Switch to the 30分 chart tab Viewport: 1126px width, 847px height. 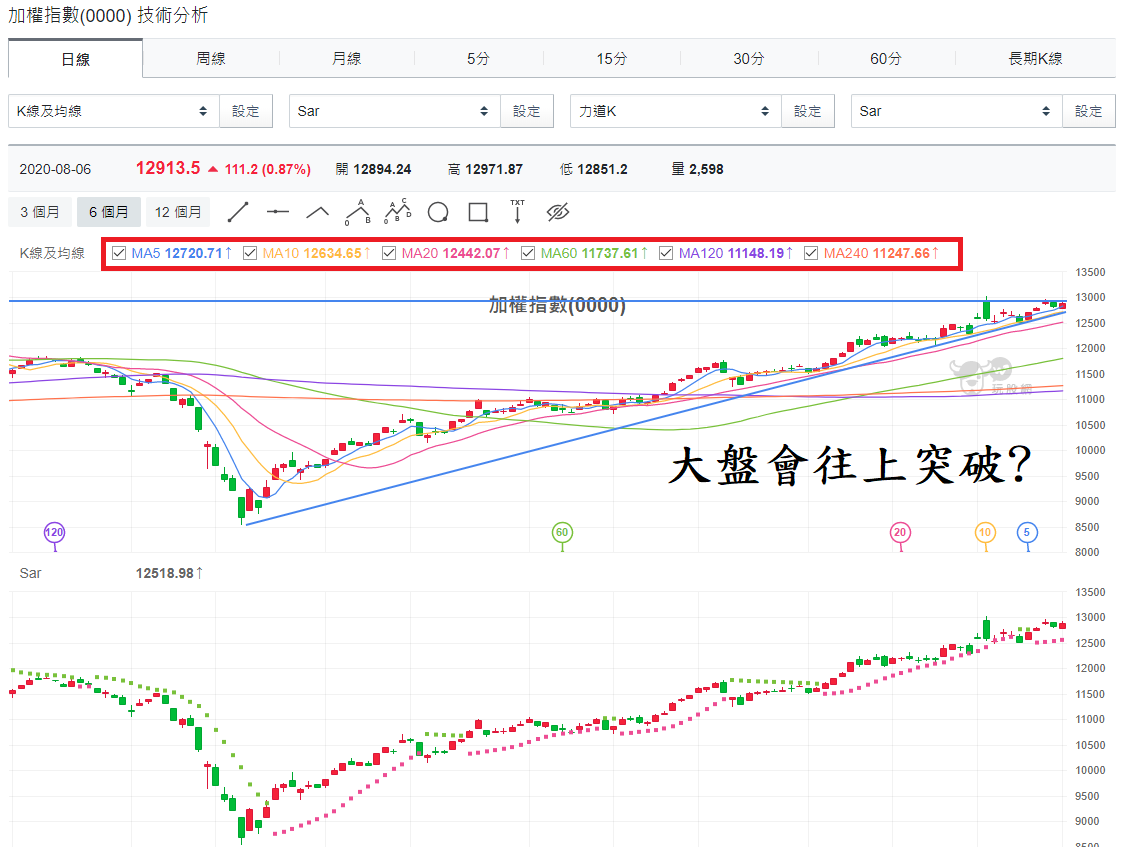(x=749, y=58)
